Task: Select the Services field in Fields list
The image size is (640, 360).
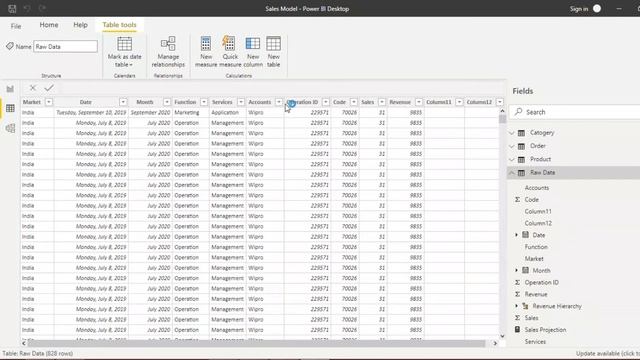Action: 535,342
